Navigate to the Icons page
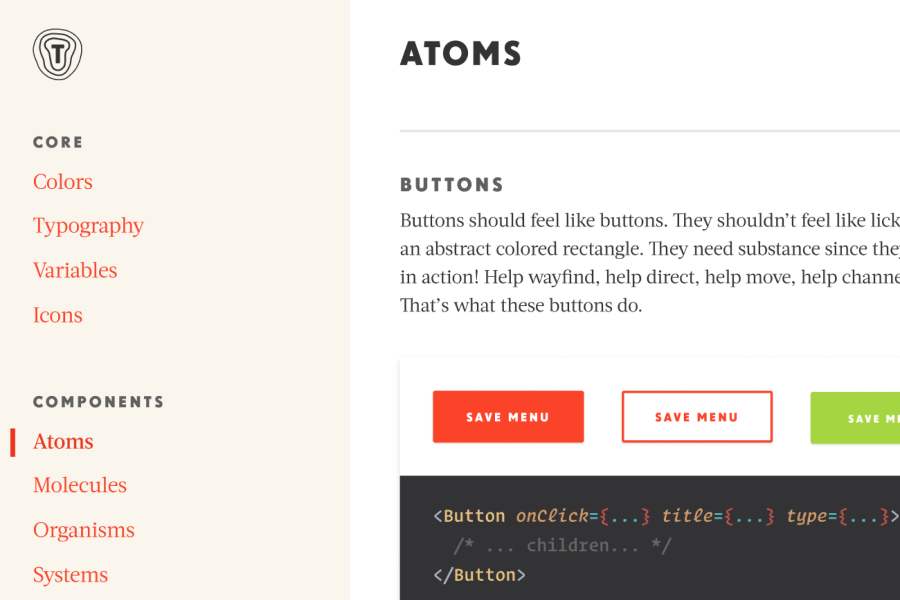Screen dimensions: 900x600 click(x=57, y=315)
